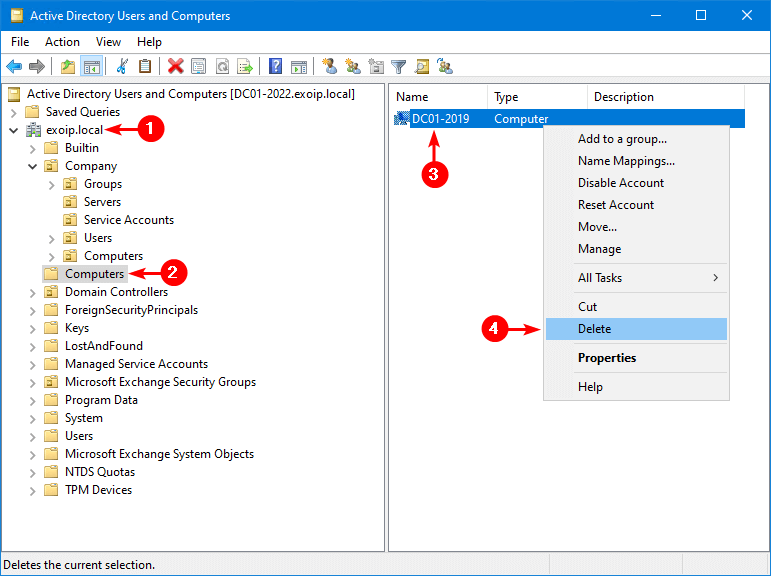Click the DC01-2019 computer icon

tap(402, 118)
